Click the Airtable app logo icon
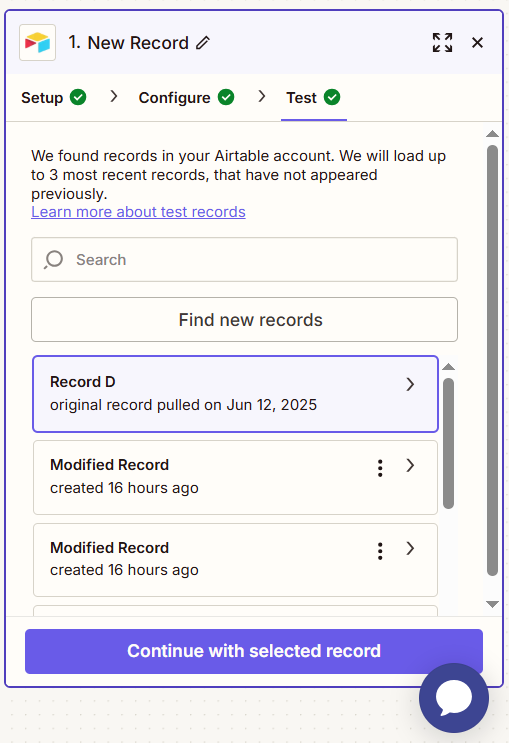The image size is (509, 743). [x=37, y=43]
